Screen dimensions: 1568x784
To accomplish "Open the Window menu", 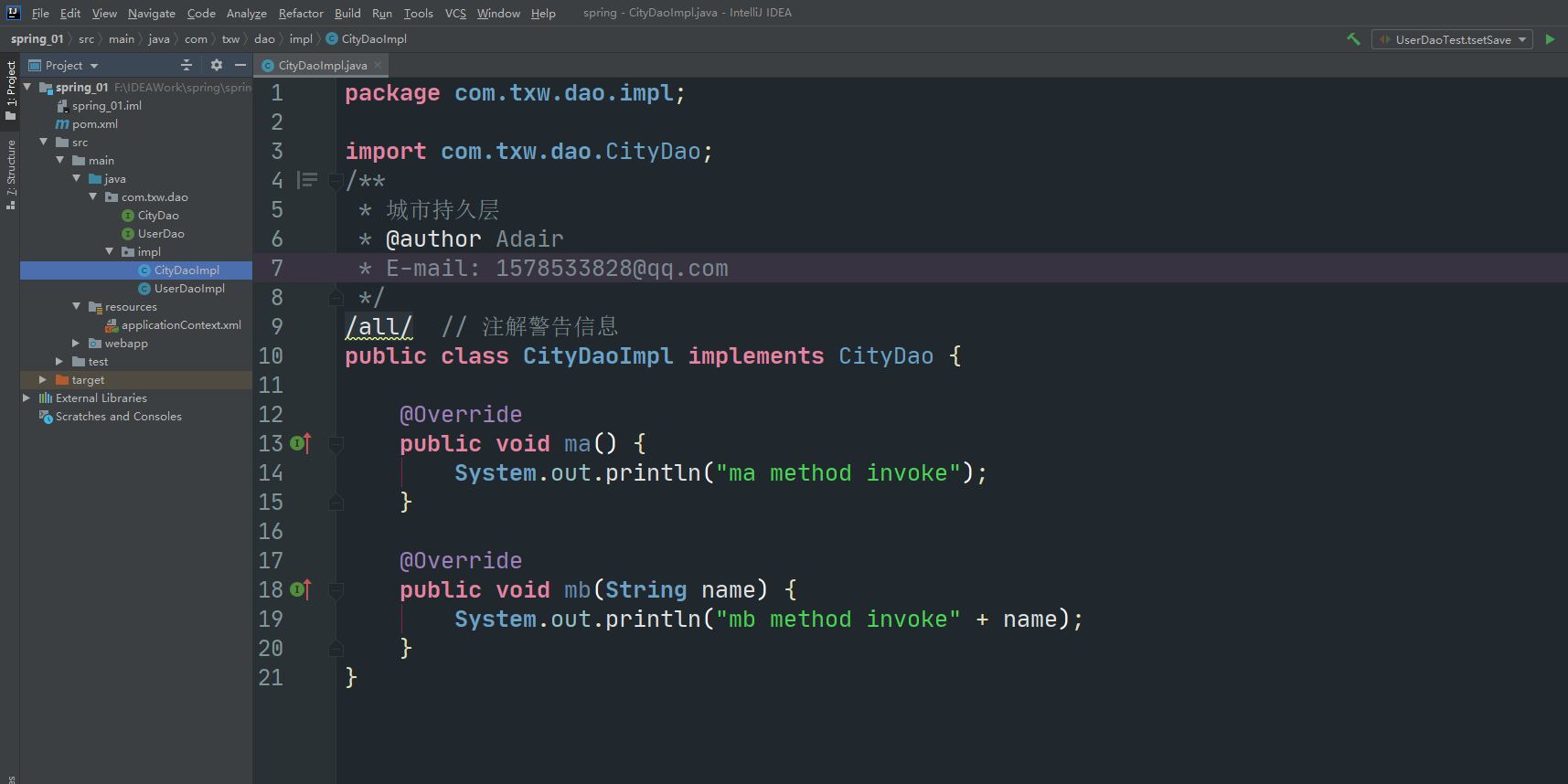I will click(x=498, y=13).
